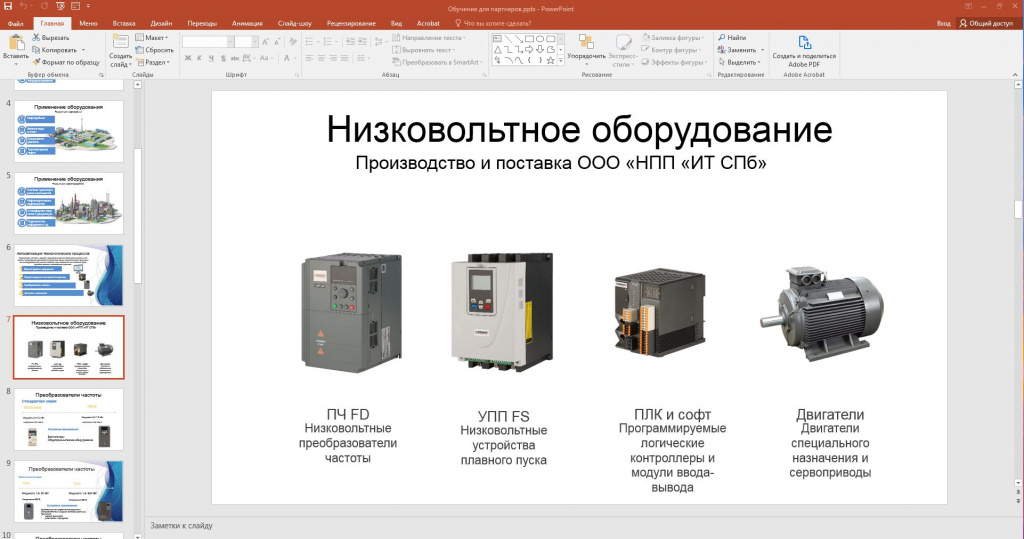Screen dimensions: 1024x539
Task: Open the font name dropdown
Action: click(230, 42)
